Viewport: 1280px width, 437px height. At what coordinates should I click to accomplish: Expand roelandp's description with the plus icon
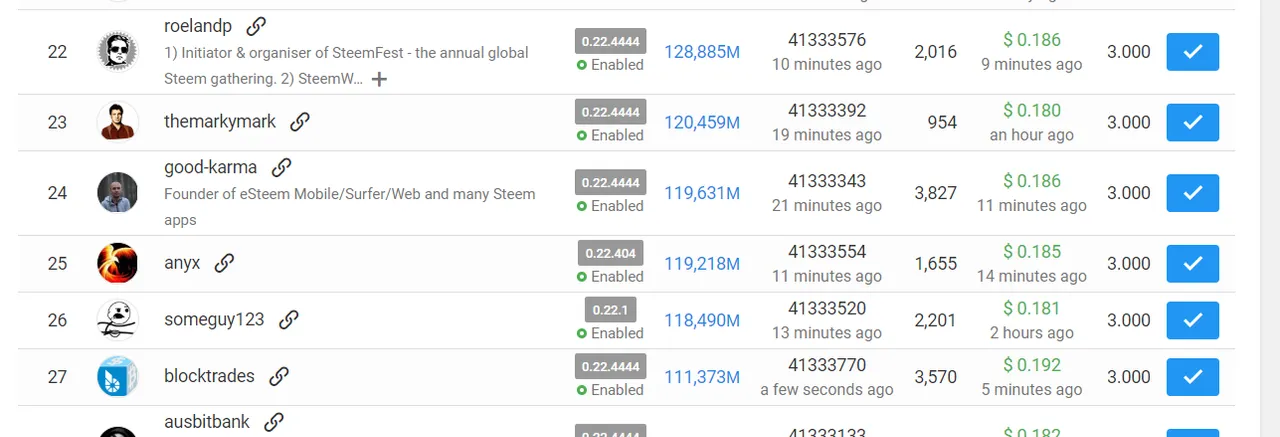pos(379,79)
